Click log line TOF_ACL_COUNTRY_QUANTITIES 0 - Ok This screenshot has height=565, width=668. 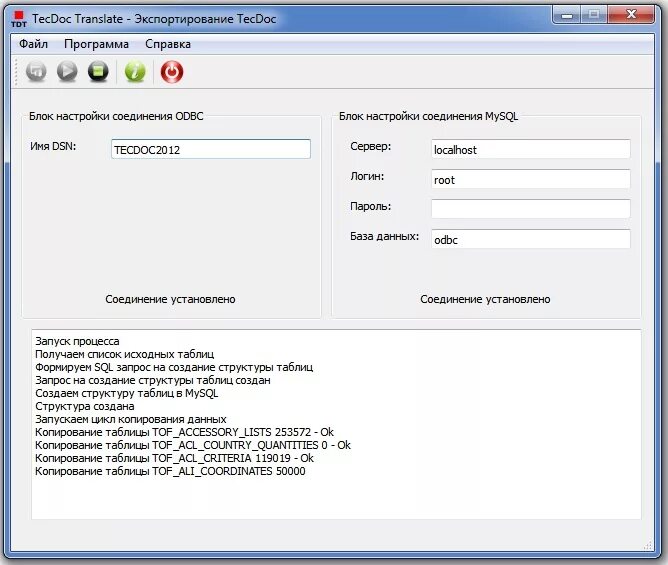coord(193,445)
